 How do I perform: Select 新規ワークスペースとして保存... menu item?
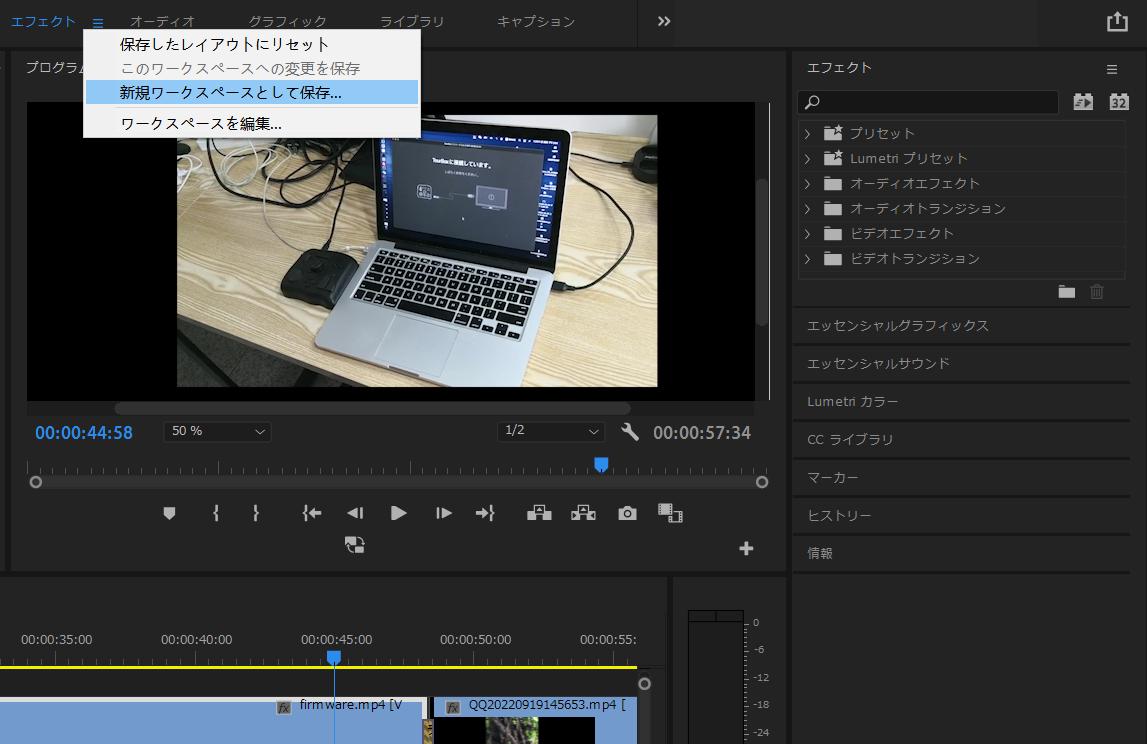pos(231,93)
